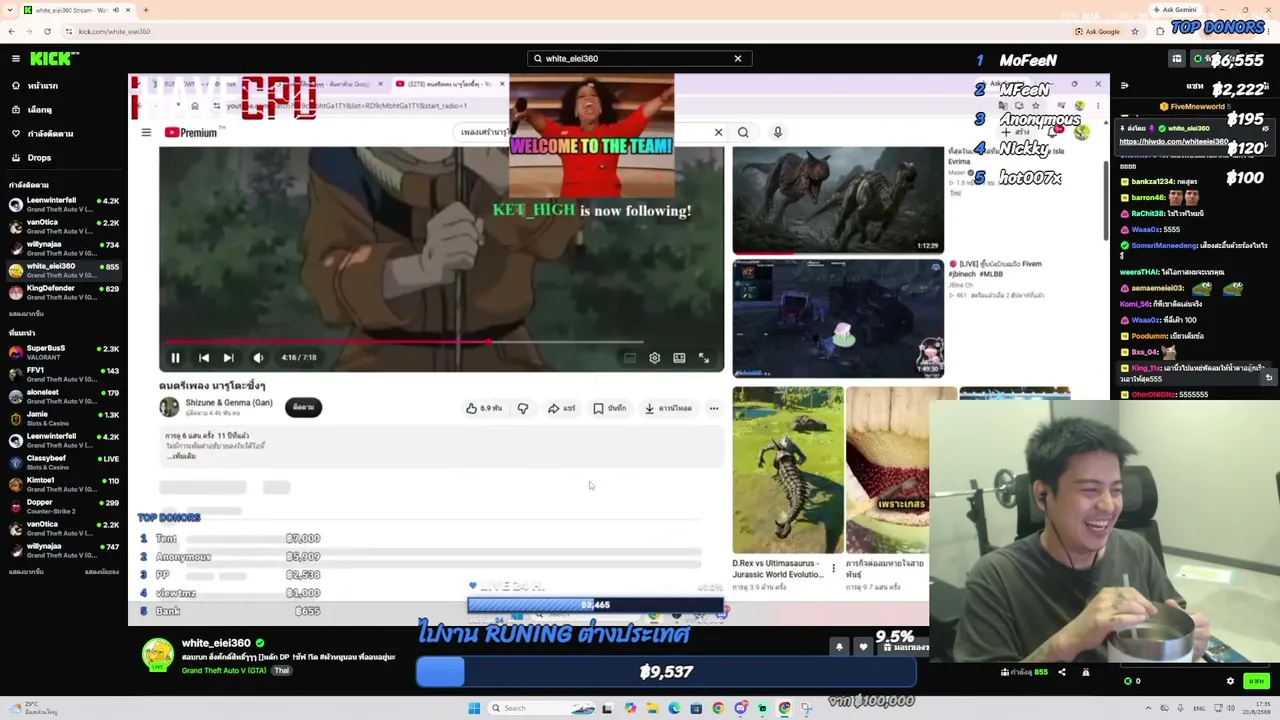The width and height of the screenshot is (1280, 720).
Task: Toggle YouTube subtitles button
Action: (630, 358)
